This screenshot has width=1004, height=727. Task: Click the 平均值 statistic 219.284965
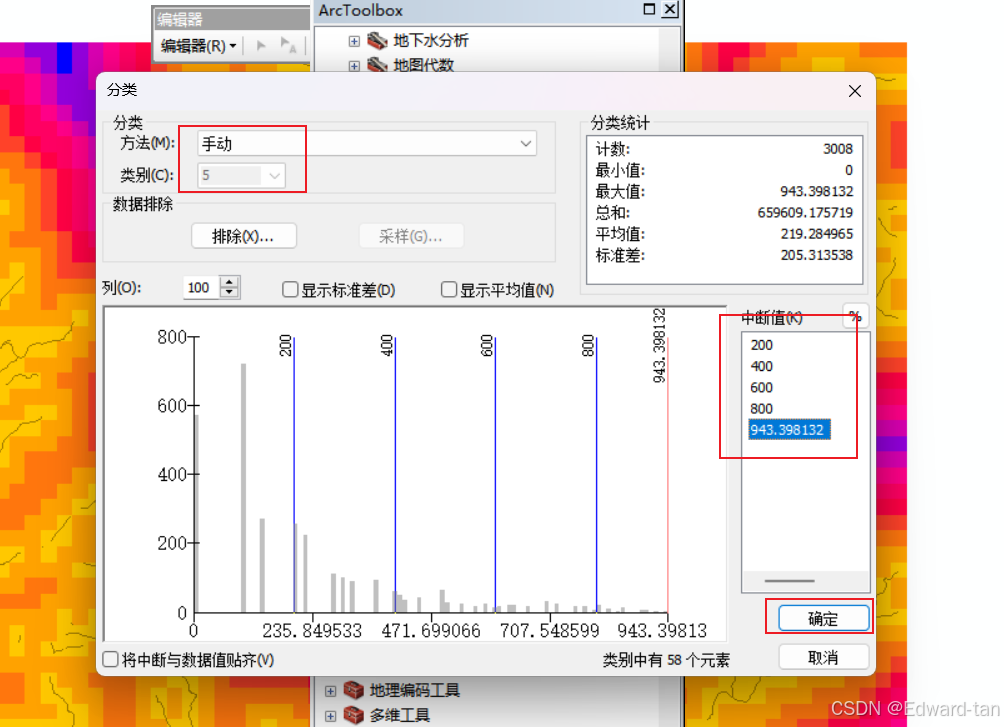coord(816,233)
